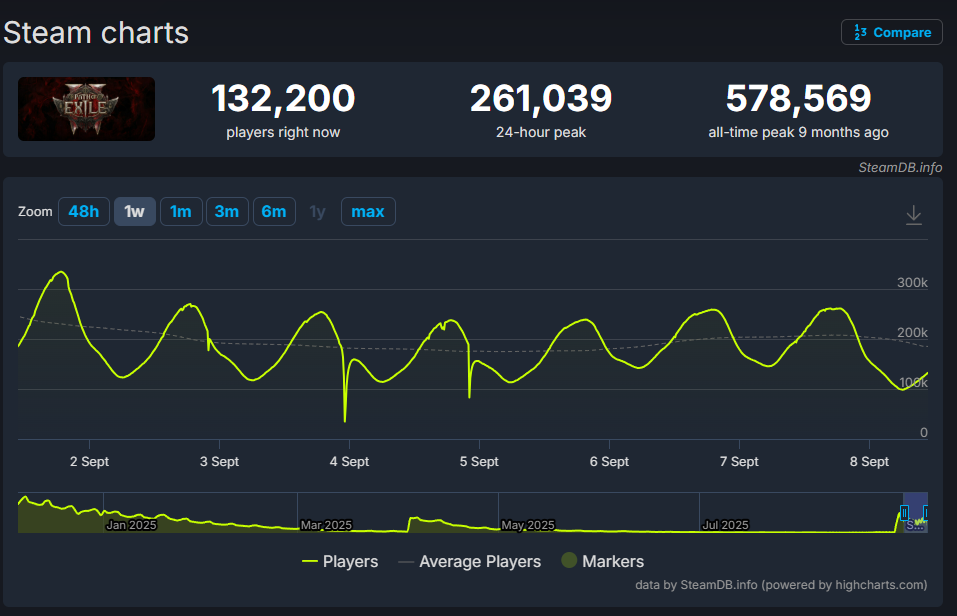Show max chart range
The width and height of the screenshot is (957, 616).
tap(368, 211)
